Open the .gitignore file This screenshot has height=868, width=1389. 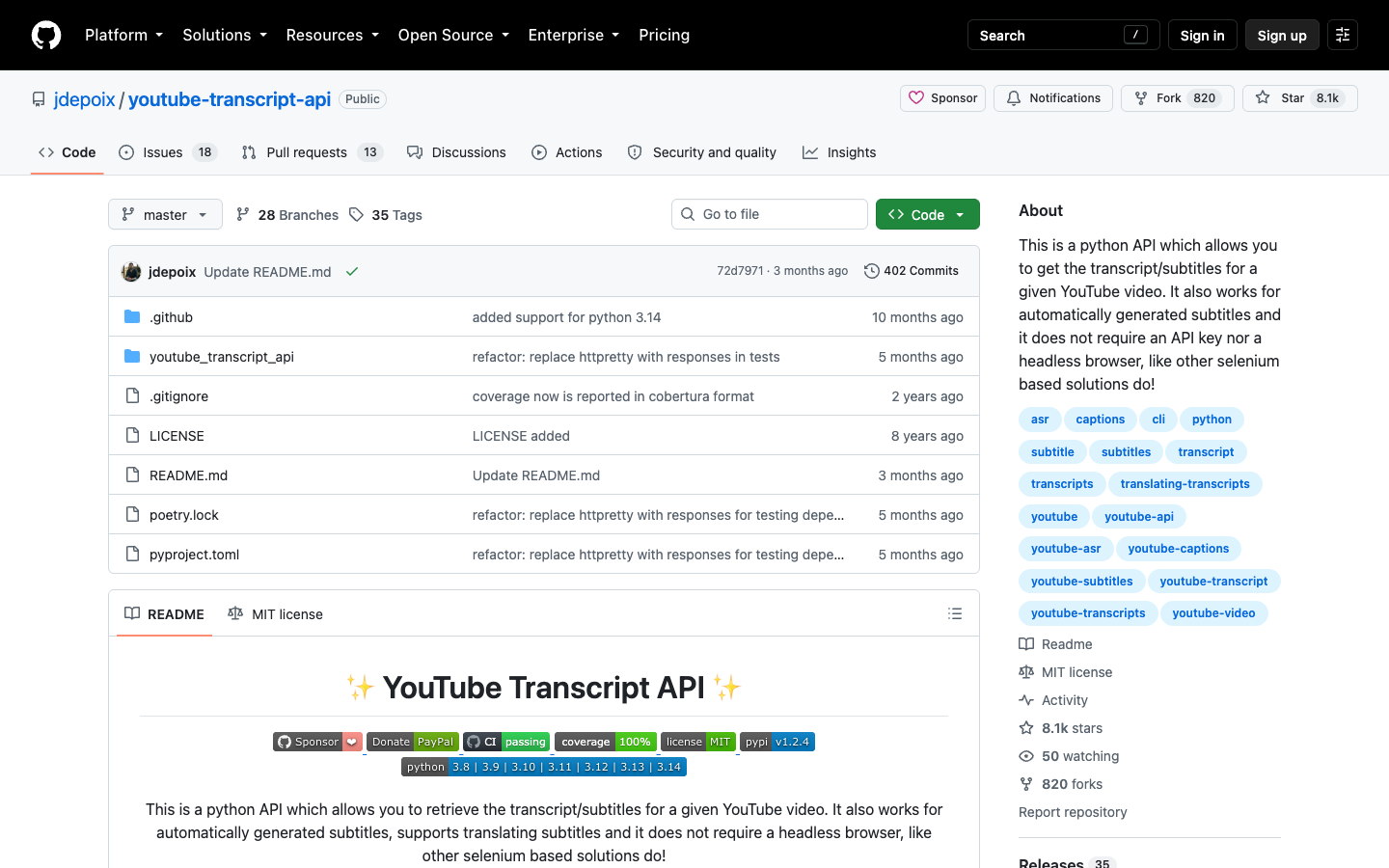pos(178,396)
